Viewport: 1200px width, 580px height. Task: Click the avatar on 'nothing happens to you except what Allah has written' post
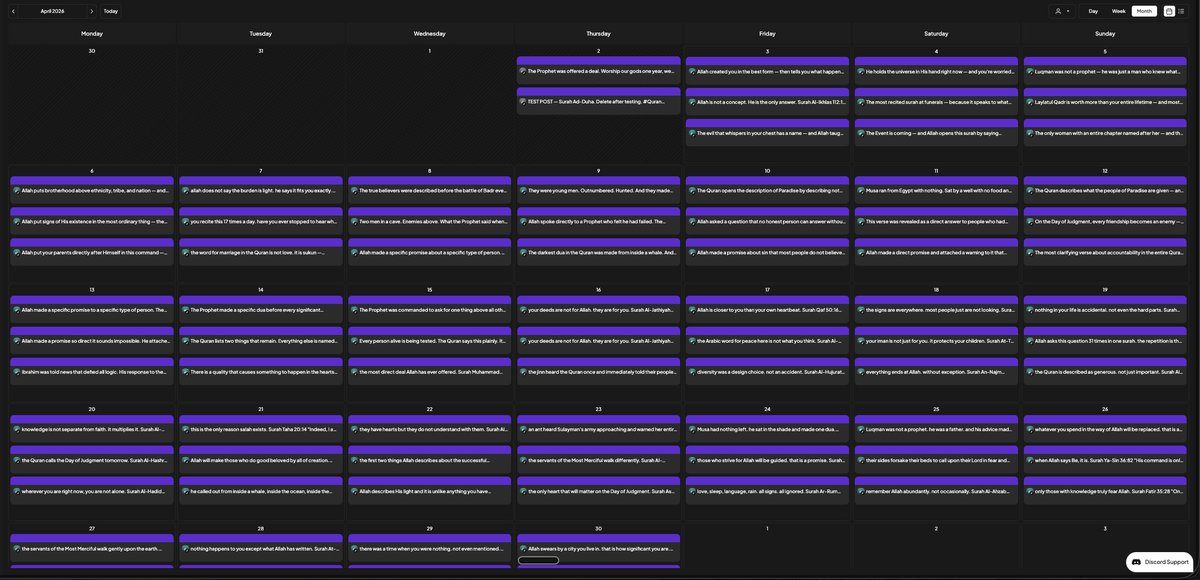tap(185, 548)
